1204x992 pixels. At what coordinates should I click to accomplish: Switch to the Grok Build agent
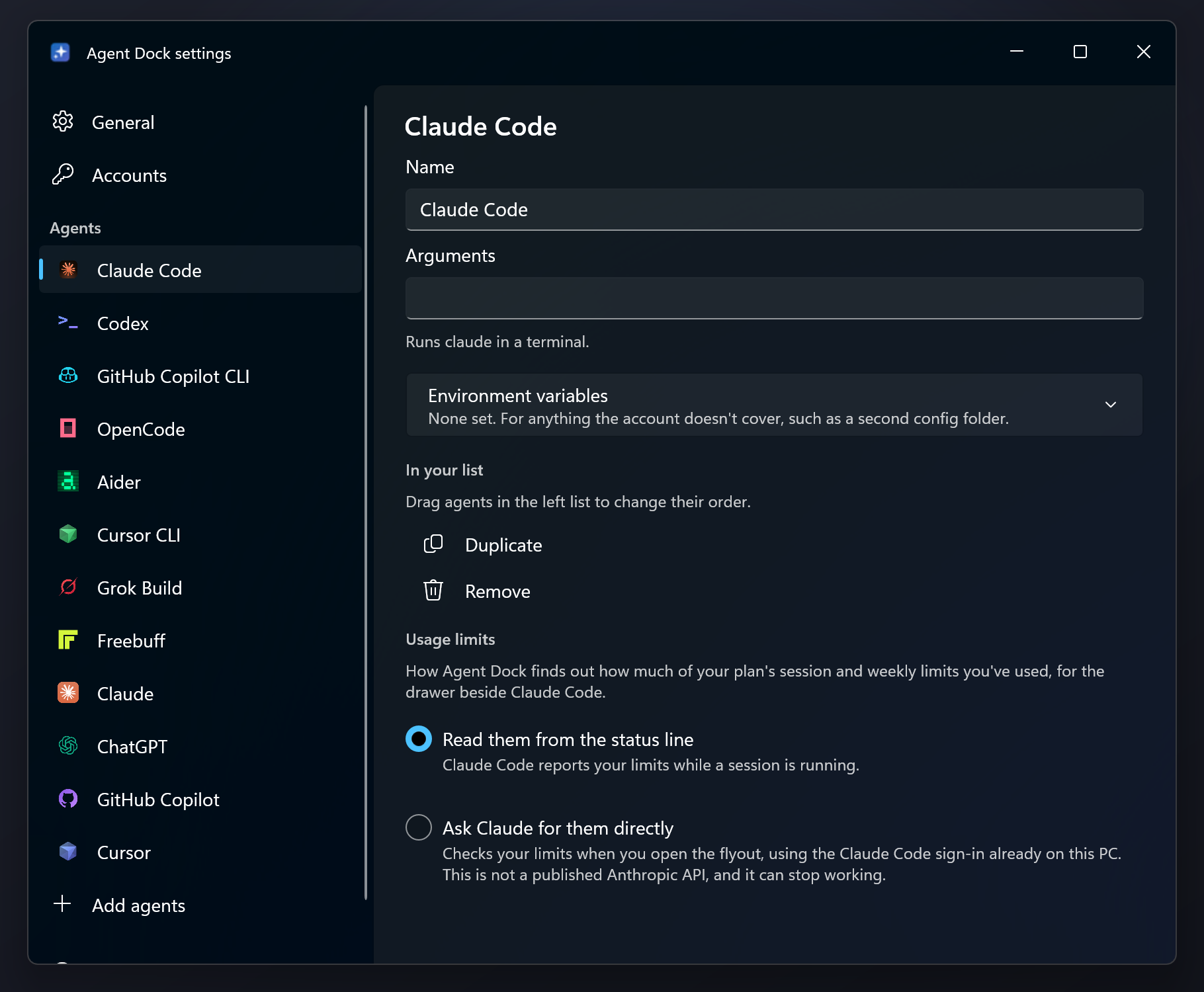pyautogui.click(x=200, y=587)
